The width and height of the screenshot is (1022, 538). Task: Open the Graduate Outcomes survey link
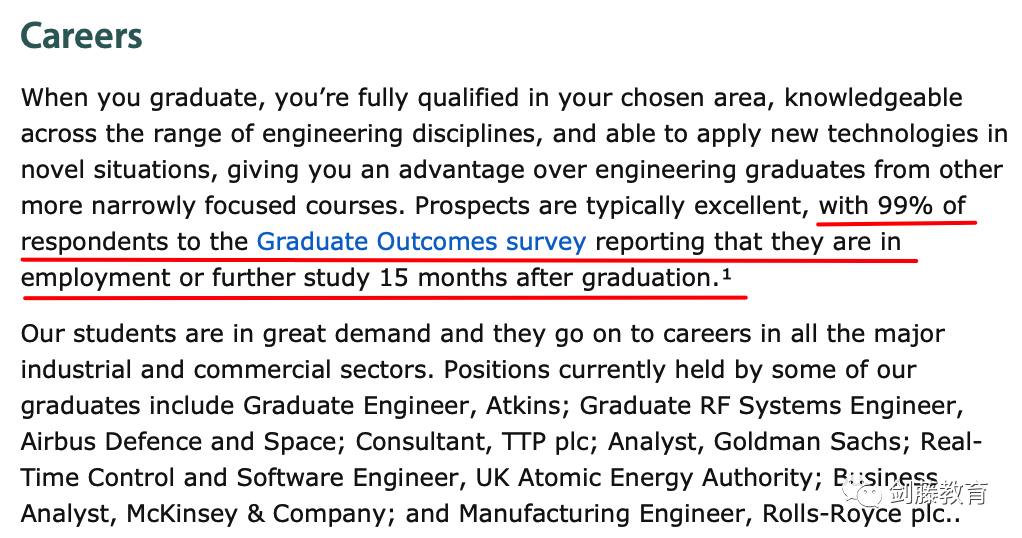click(x=421, y=242)
